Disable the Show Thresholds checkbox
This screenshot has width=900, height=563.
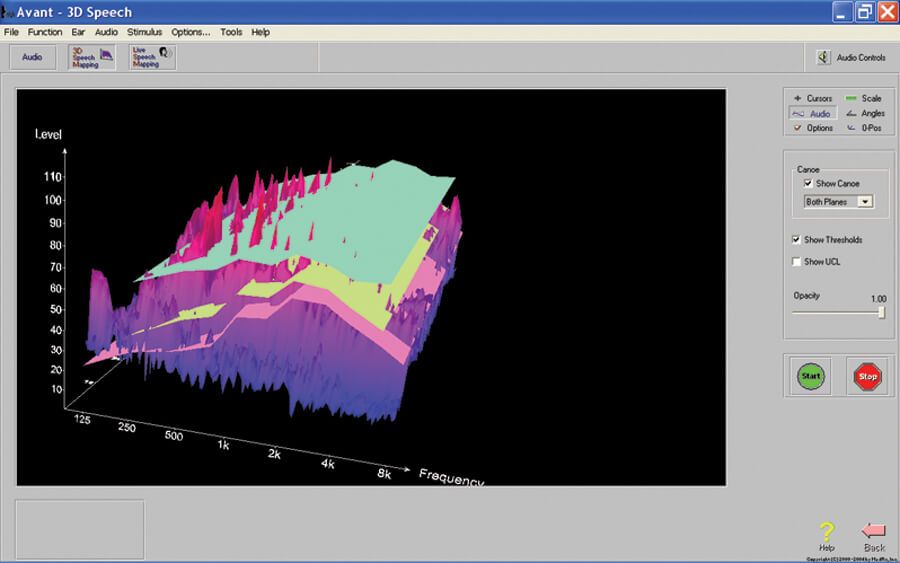point(796,240)
